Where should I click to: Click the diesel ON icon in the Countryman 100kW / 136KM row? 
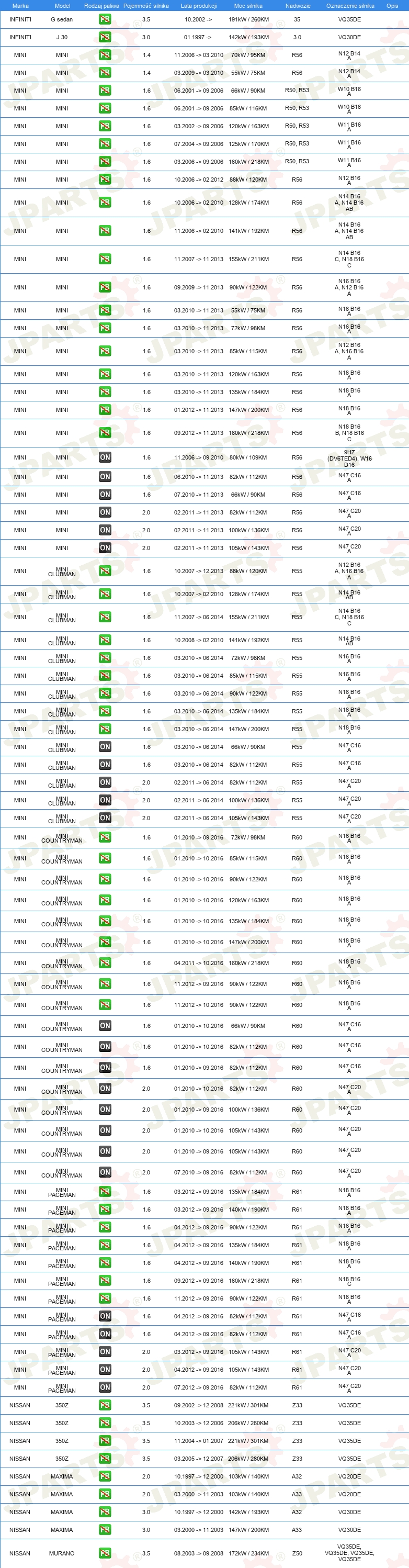pyautogui.click(x=105, y=1110)
